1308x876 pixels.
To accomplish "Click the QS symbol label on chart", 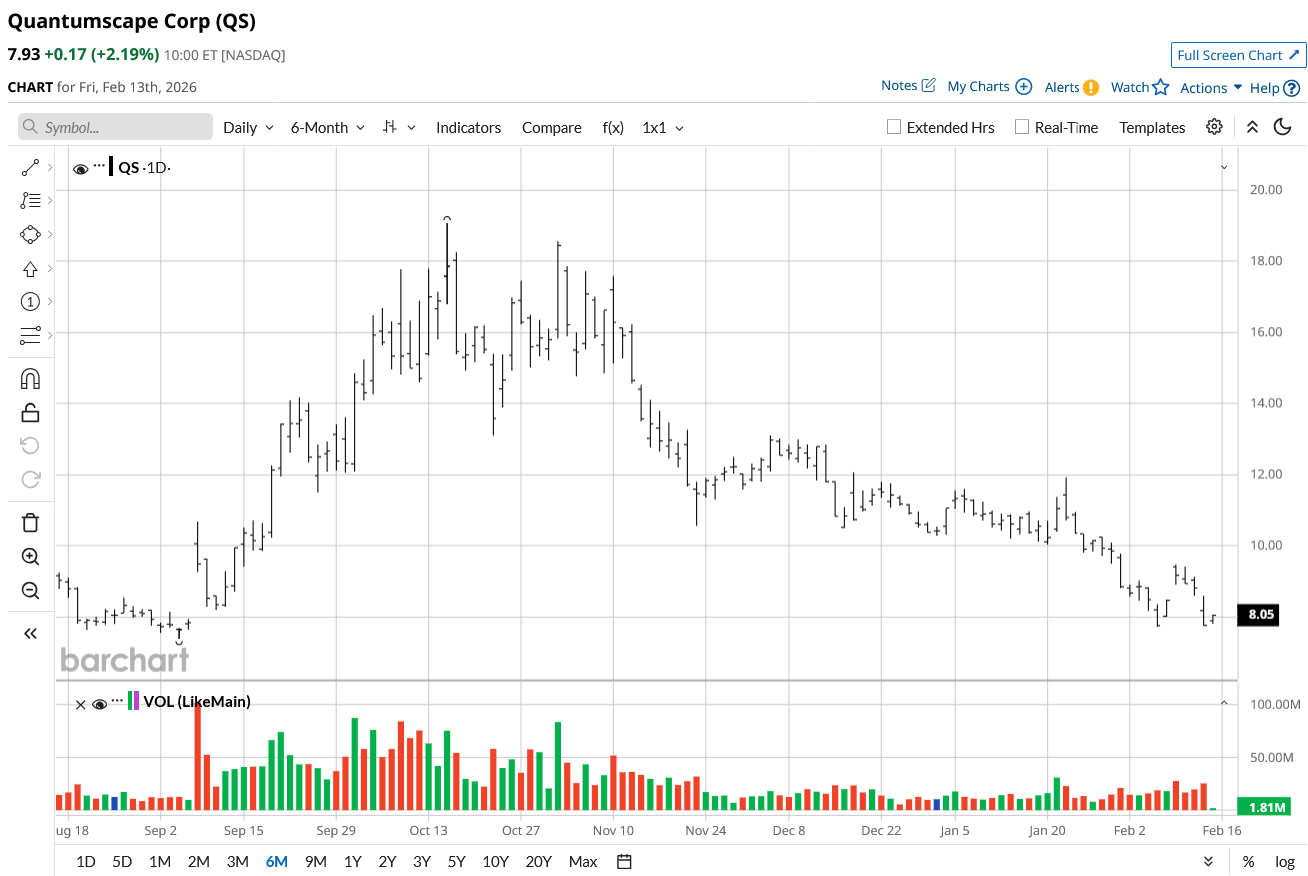I will (x=129, y=168).
